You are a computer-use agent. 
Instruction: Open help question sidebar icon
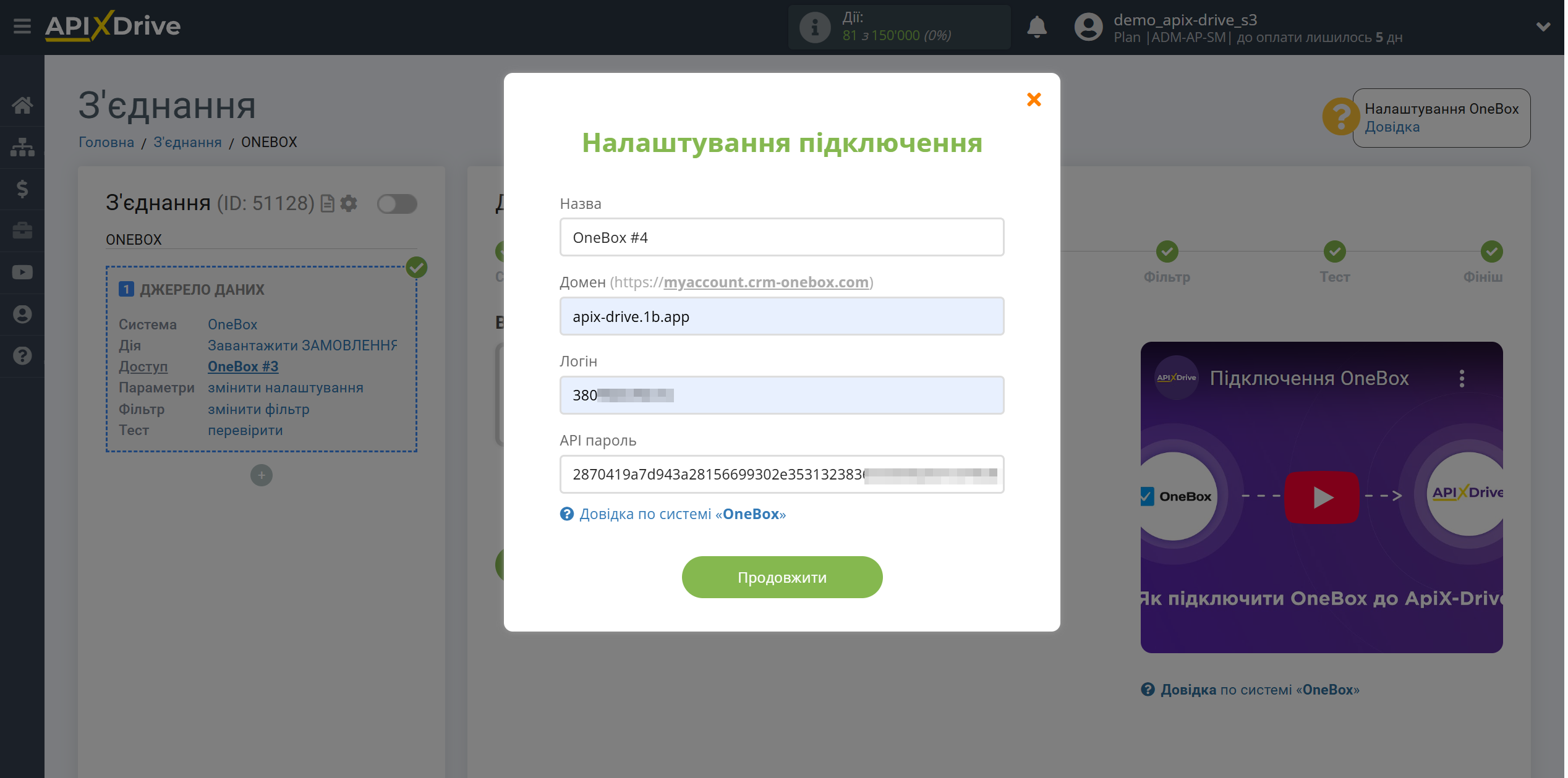(x=22, y=356)
